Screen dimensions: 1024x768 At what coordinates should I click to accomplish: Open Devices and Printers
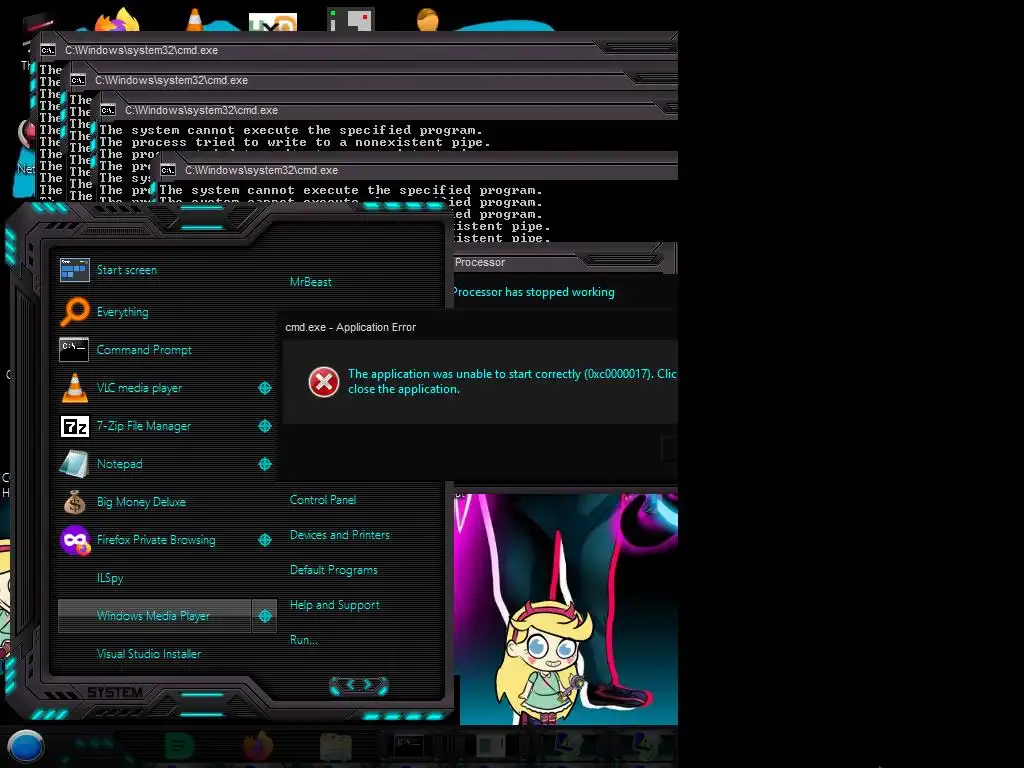[340, 535]
